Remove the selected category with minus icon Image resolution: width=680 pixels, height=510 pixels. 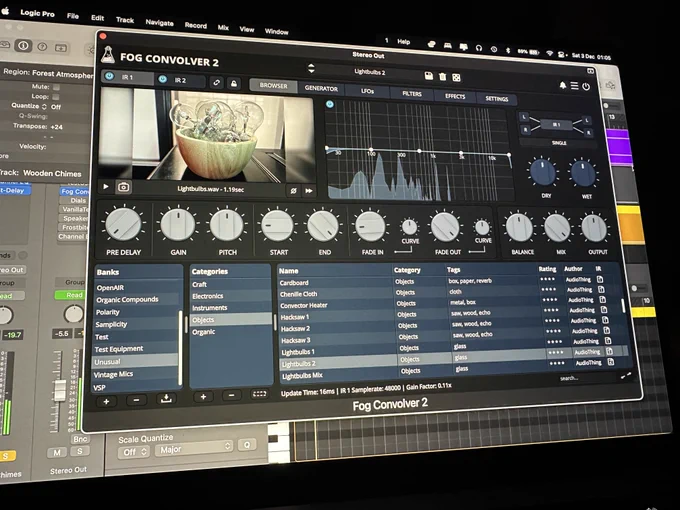pyautogui.click(x=232, y=395)
